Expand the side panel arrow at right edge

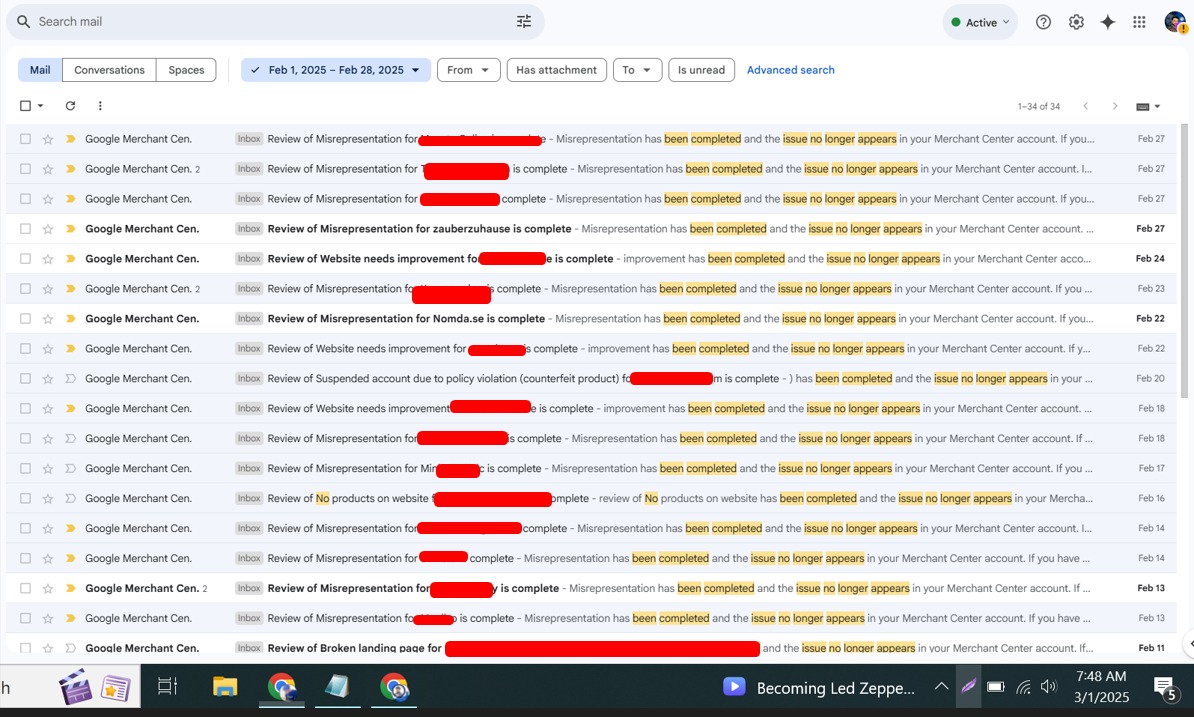pyautogui.click(x=1189, y=643)
